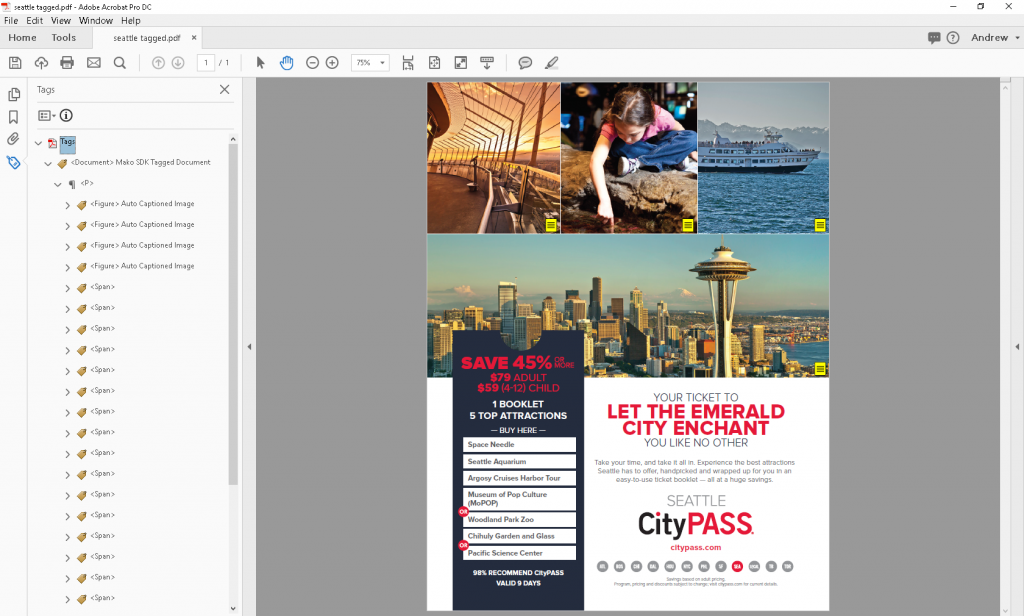This screenshot has height=616, width=1024.
Task: Open the Add Comment tool
Action: coord(525,62)
